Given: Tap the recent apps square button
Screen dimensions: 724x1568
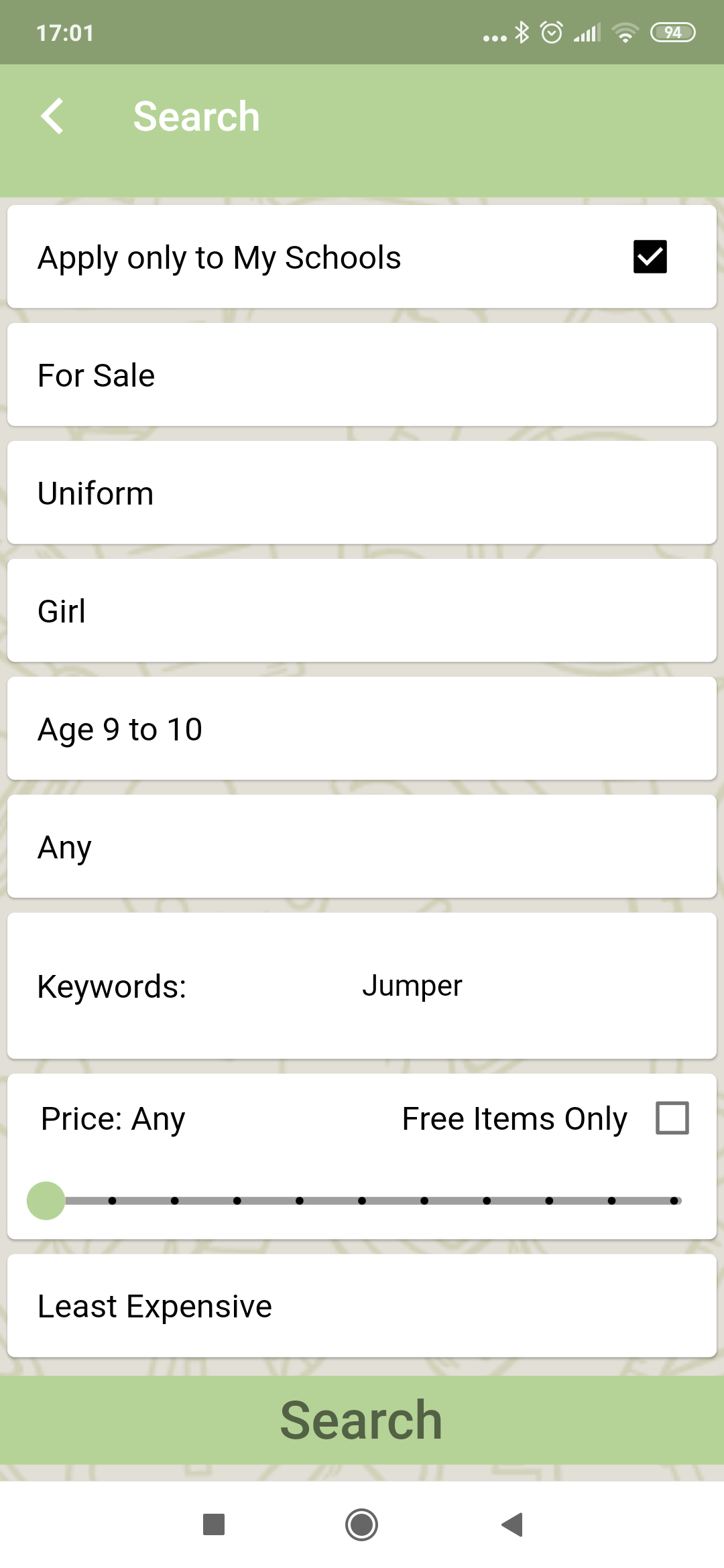Looking at the screenshot, I should [x=214, y=1524].
